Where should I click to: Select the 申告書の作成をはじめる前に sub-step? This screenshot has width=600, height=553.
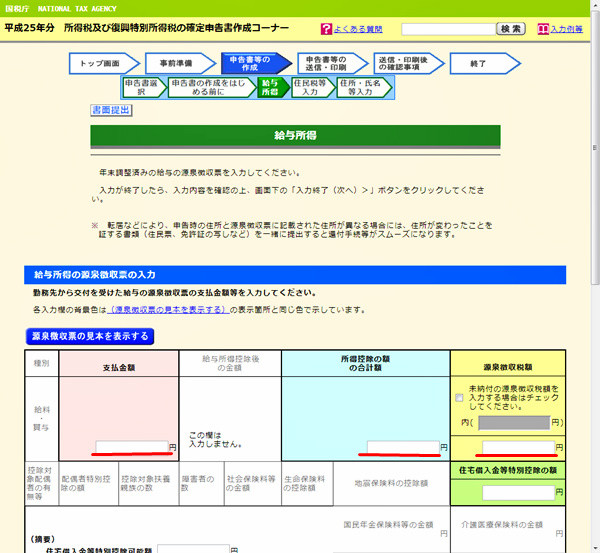[x=212, y=88]
